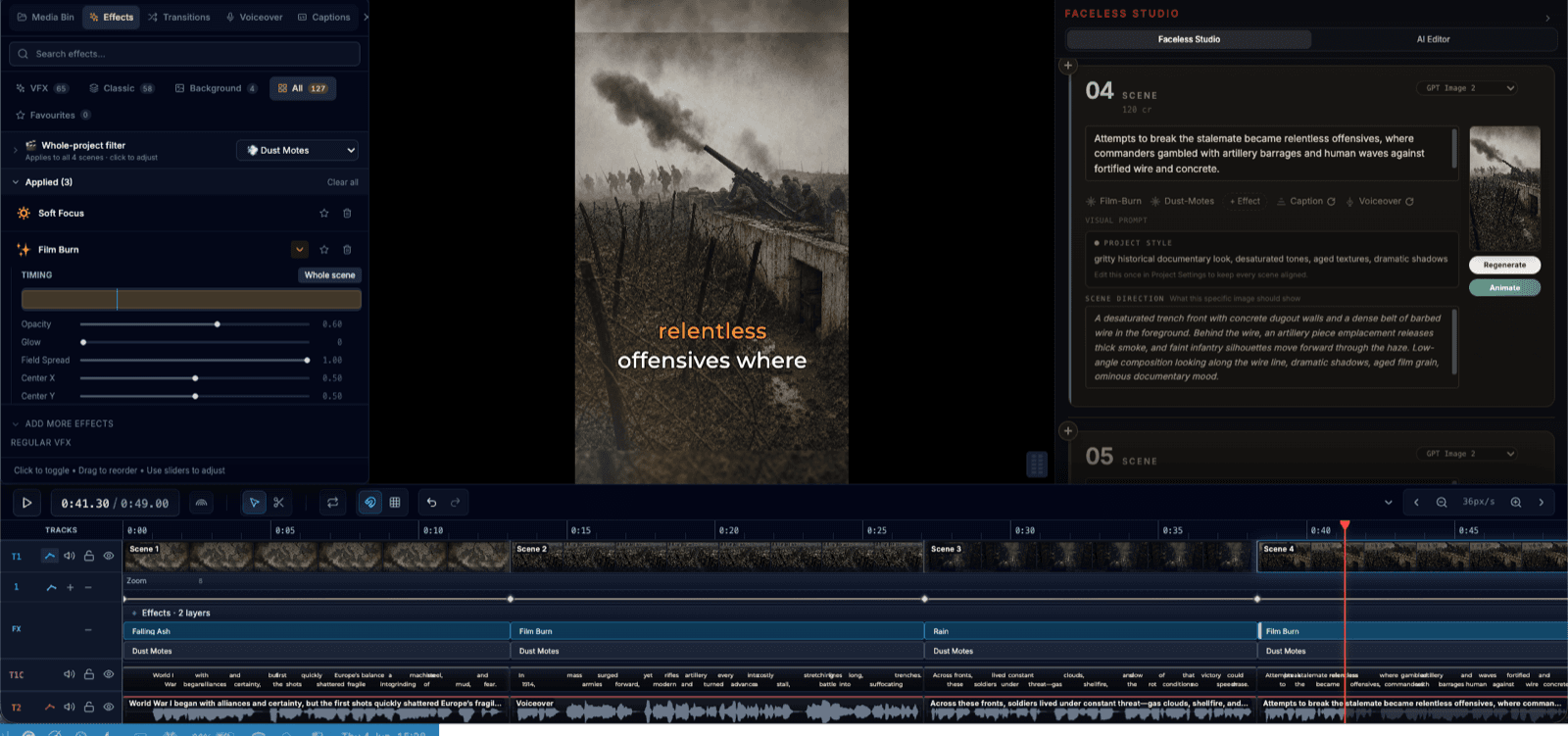This screenshot has height=736, width=1568.
Task: Add keyframe on Zoom track 1
Action: (x=70, y=587)
